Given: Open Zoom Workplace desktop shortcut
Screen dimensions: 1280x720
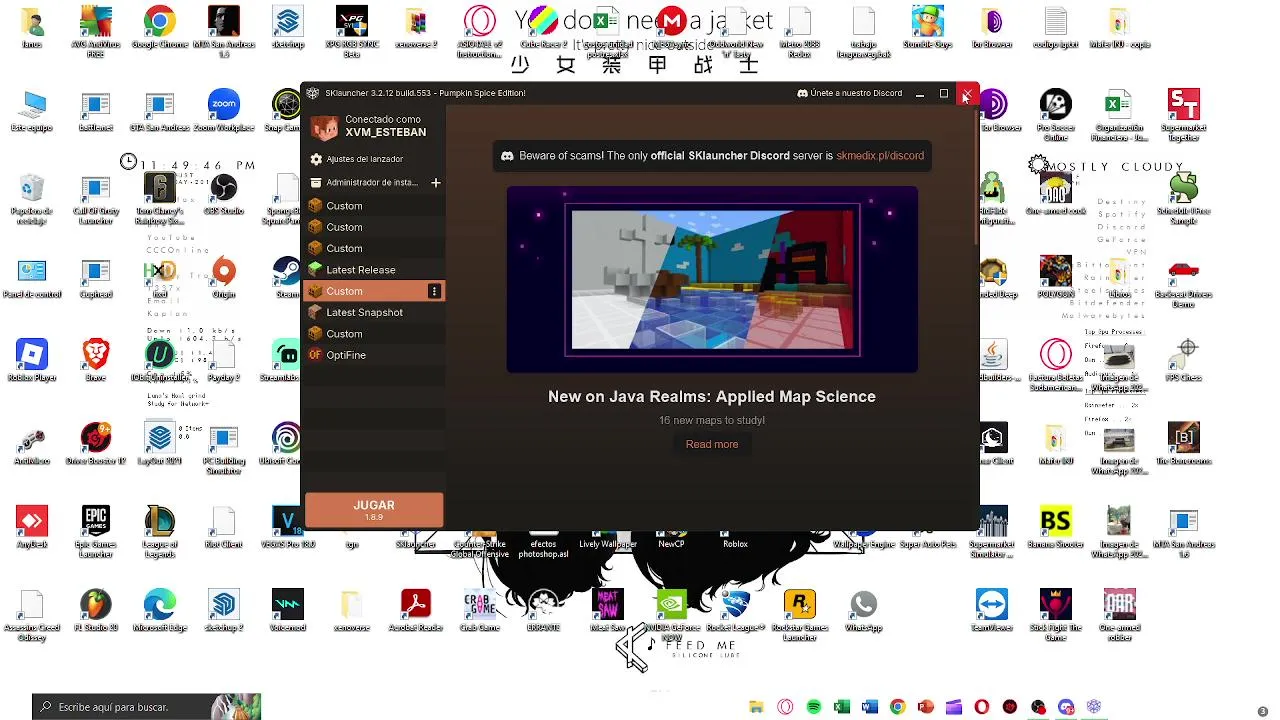Looking at the screenshot, I should (224, 112).
